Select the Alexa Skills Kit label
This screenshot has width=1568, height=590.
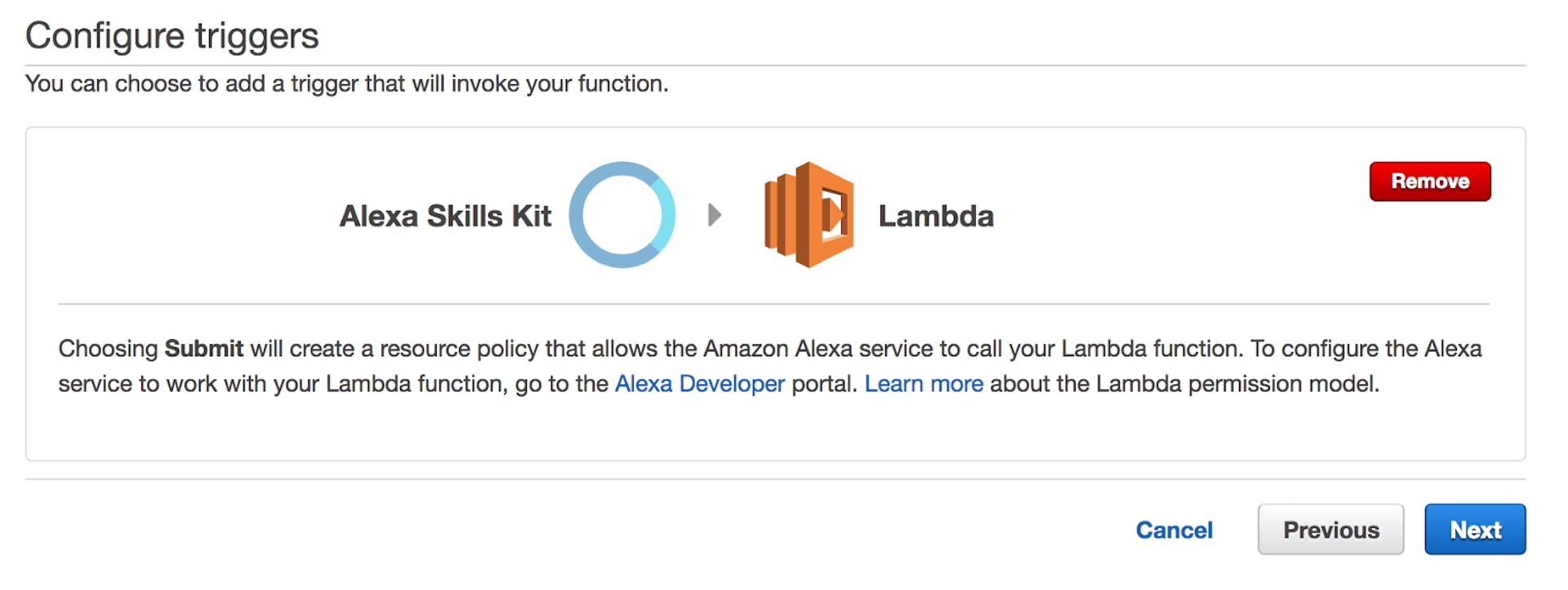point(446,215)
